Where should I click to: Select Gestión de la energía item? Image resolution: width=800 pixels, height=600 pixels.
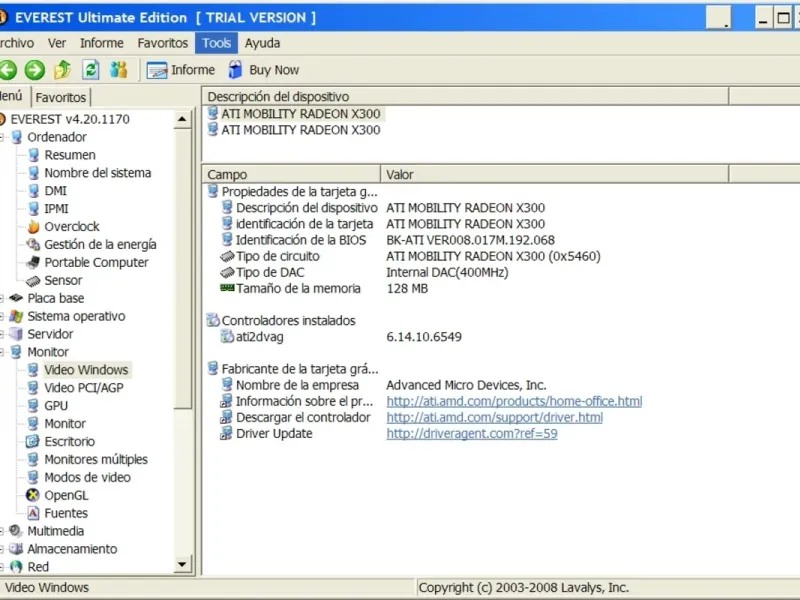point(91,244)
